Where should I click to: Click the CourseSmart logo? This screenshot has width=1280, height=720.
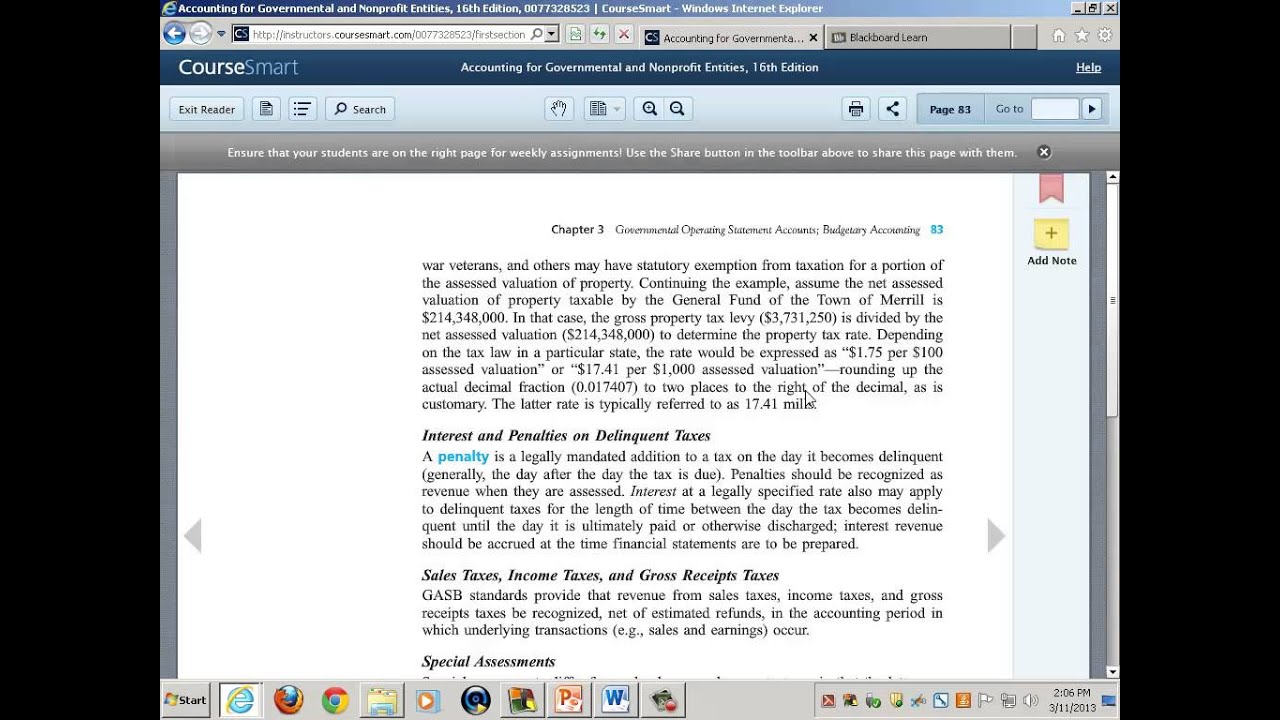(x=238, y=68)
